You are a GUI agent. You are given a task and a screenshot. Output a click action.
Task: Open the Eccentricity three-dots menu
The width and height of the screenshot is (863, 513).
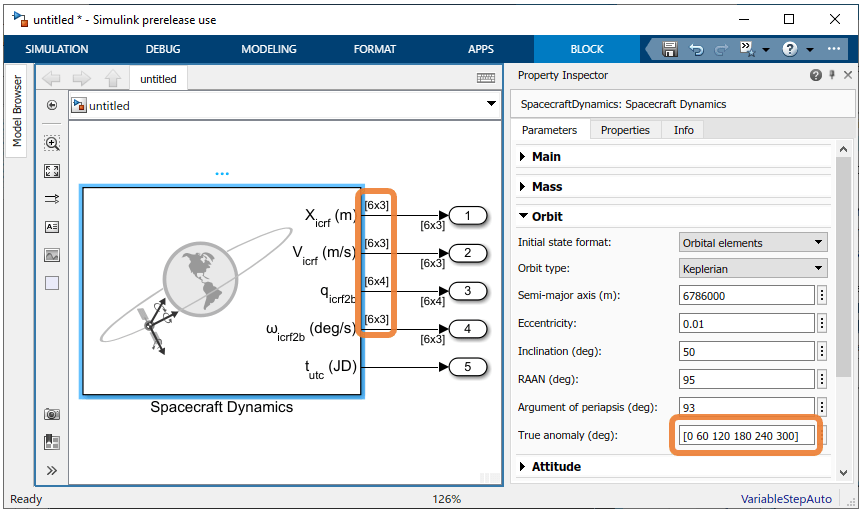coord(822,324)
